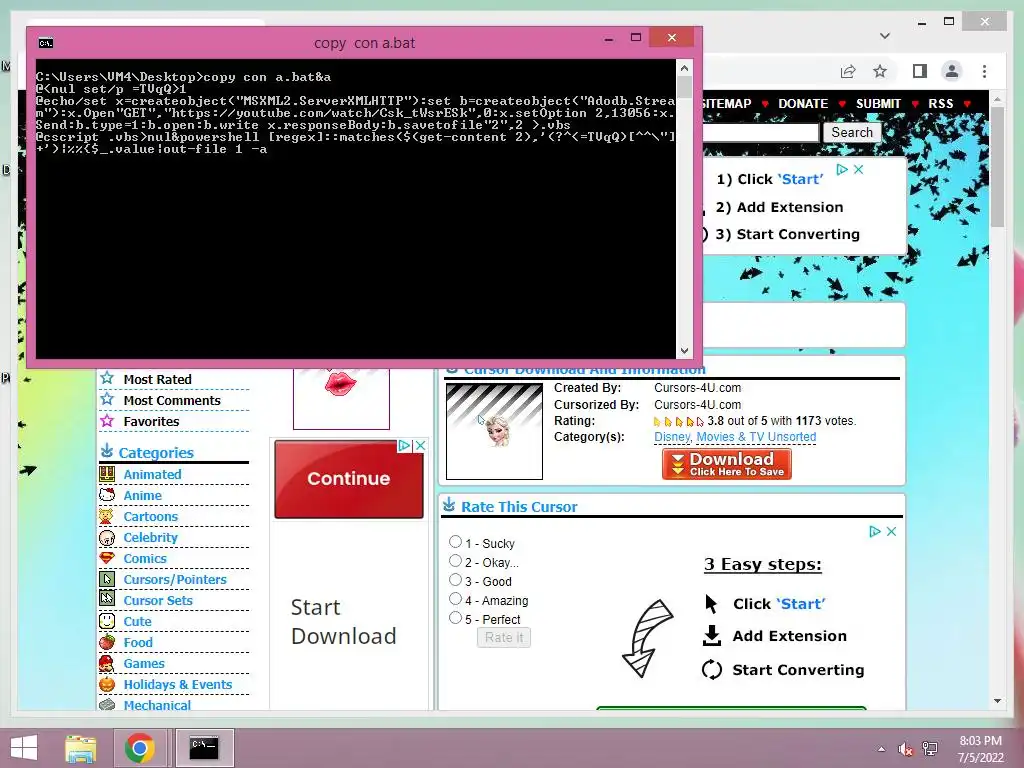
Task: Click the taskbar clock showing 8:03 PM
Action: point(980,749)
